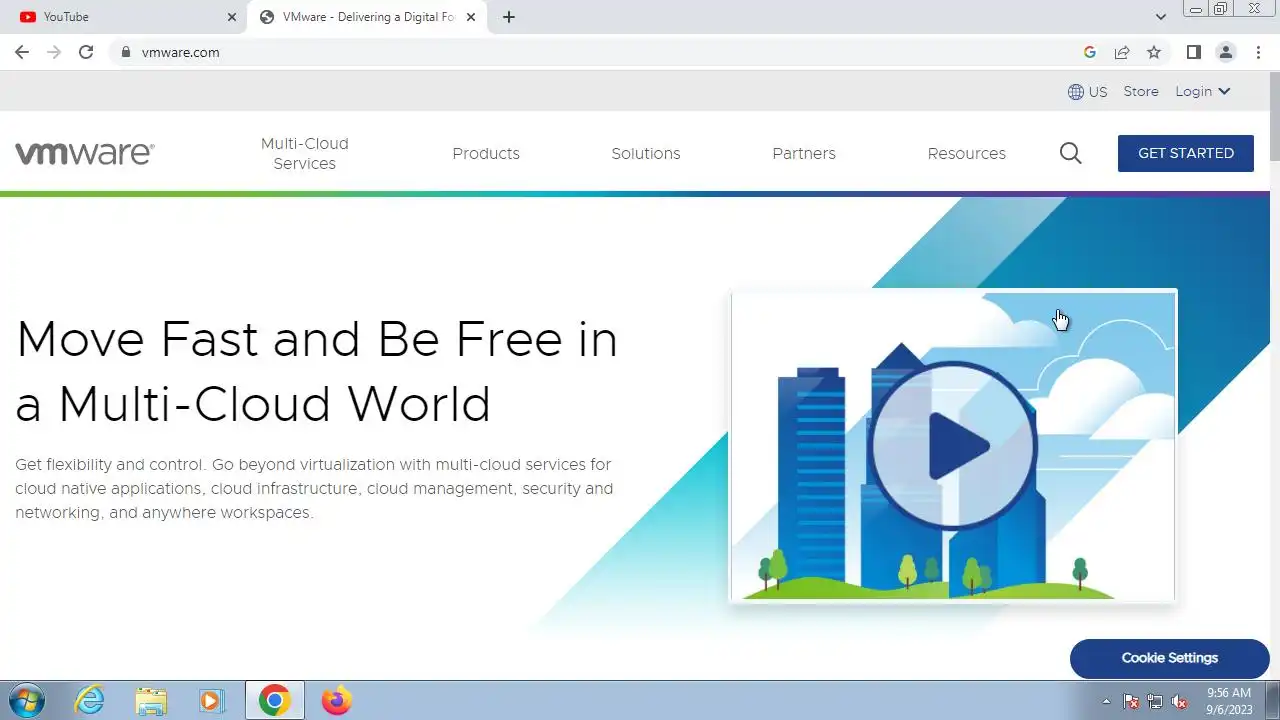Click the Action Center flag icon
1280x720 pixels.
pyautogui.click(x=1131, y=701)
